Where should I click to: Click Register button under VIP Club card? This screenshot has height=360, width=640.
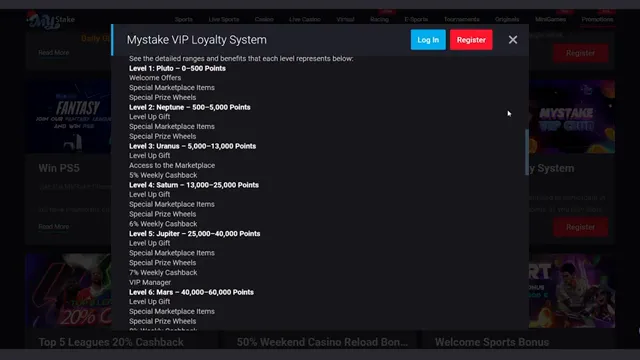pos(580,227)
